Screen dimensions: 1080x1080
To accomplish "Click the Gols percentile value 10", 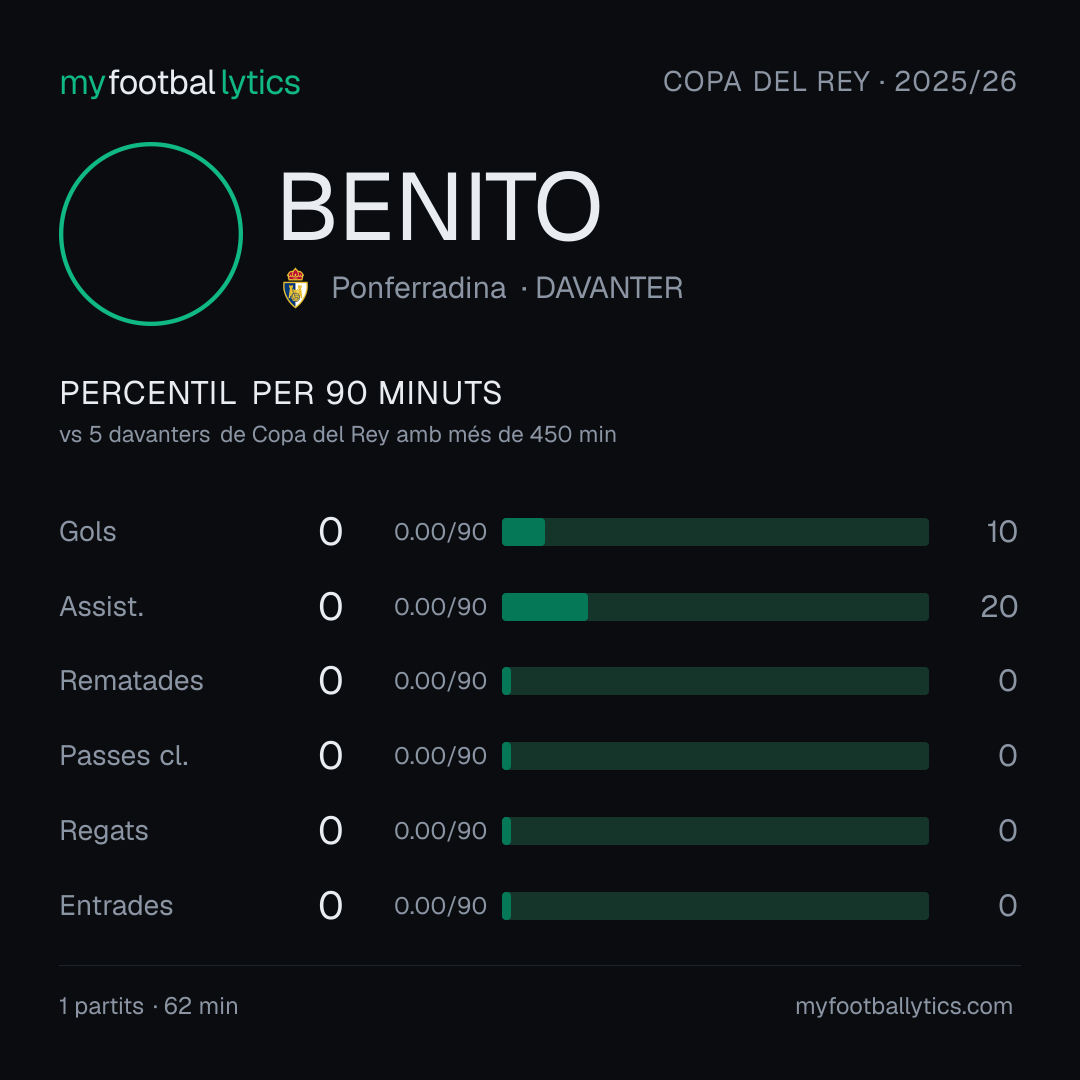I will 1001,532.
